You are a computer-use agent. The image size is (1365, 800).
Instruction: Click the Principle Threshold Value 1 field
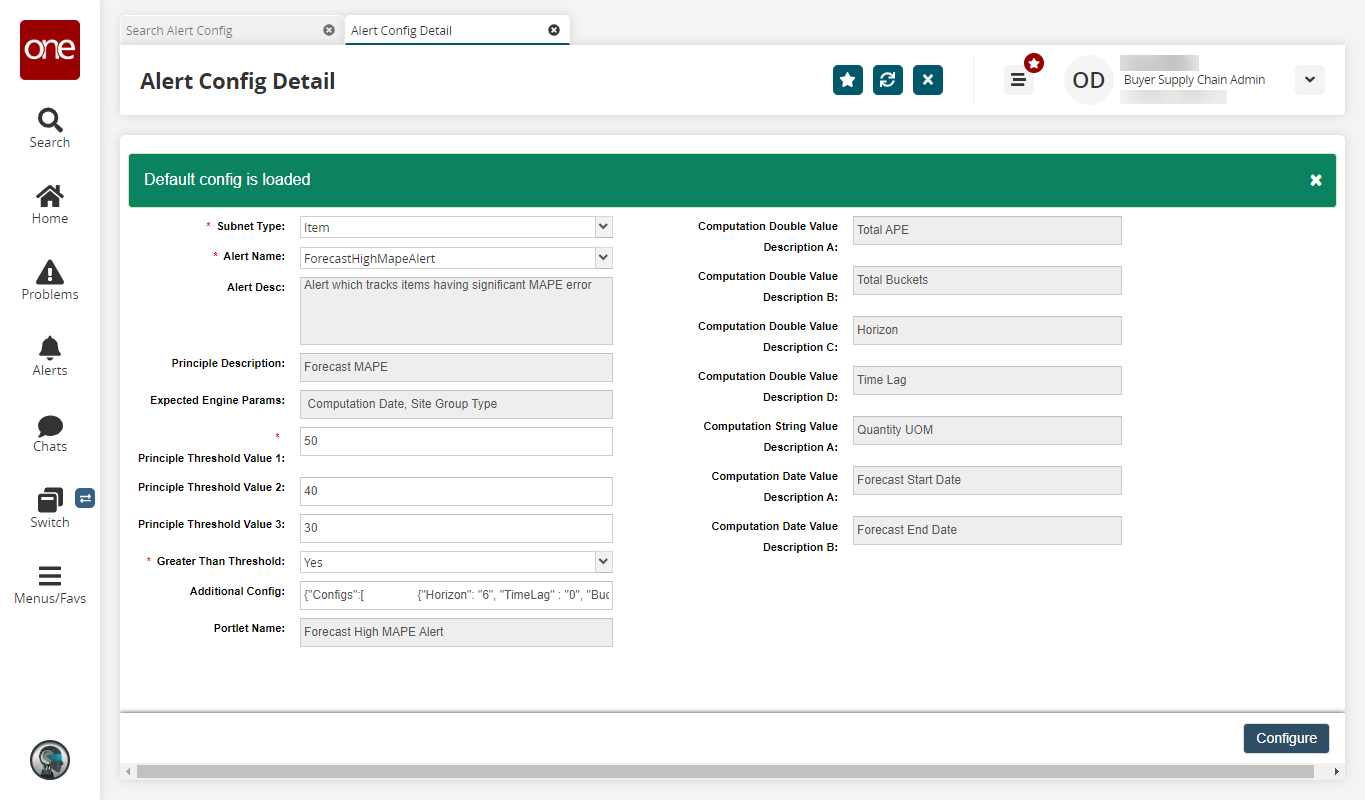pyautogui.click(x=456, y=441)
